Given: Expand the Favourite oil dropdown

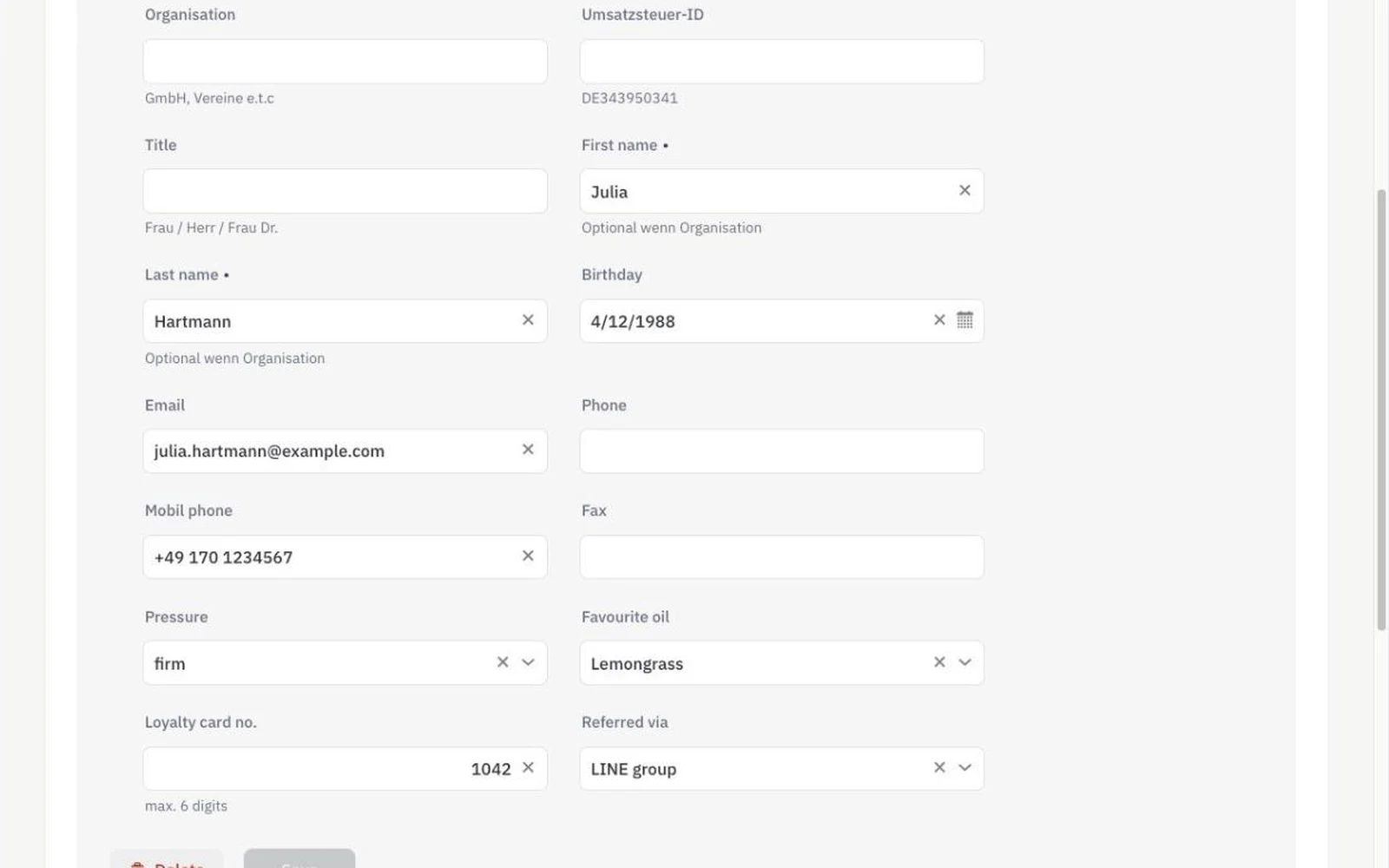Looking at the screenshot, I should click(x=964, y=662).
